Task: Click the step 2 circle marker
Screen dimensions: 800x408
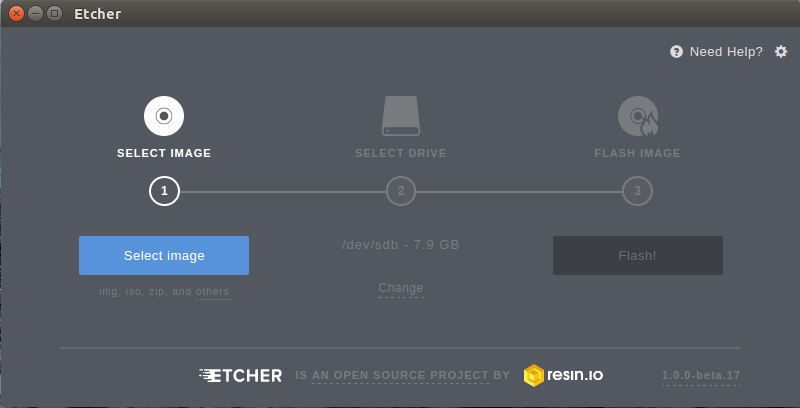Action: [x=401, y=191]
